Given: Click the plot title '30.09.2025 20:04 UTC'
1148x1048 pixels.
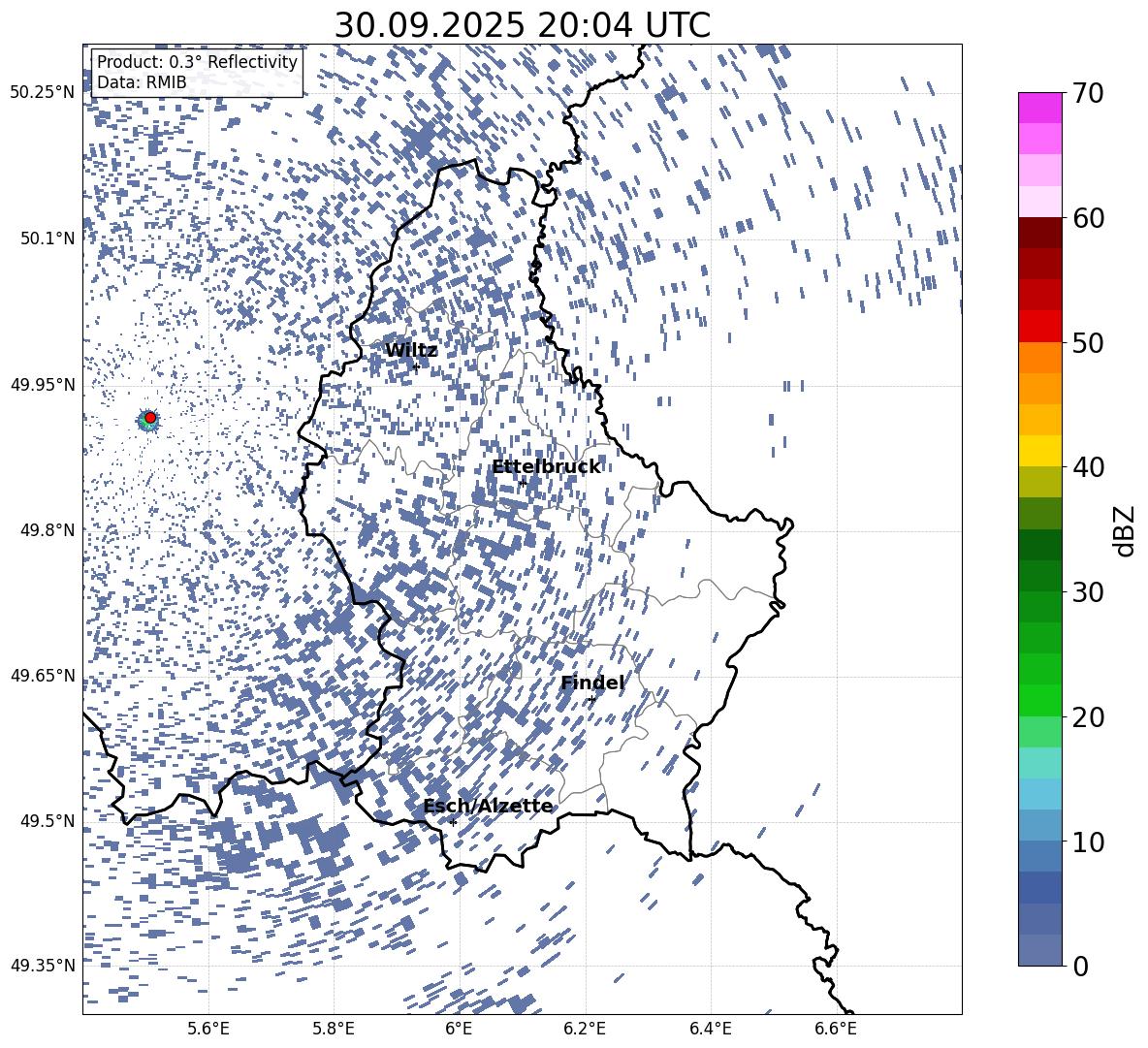Looking at the screenshot, I should coord(522,25).
